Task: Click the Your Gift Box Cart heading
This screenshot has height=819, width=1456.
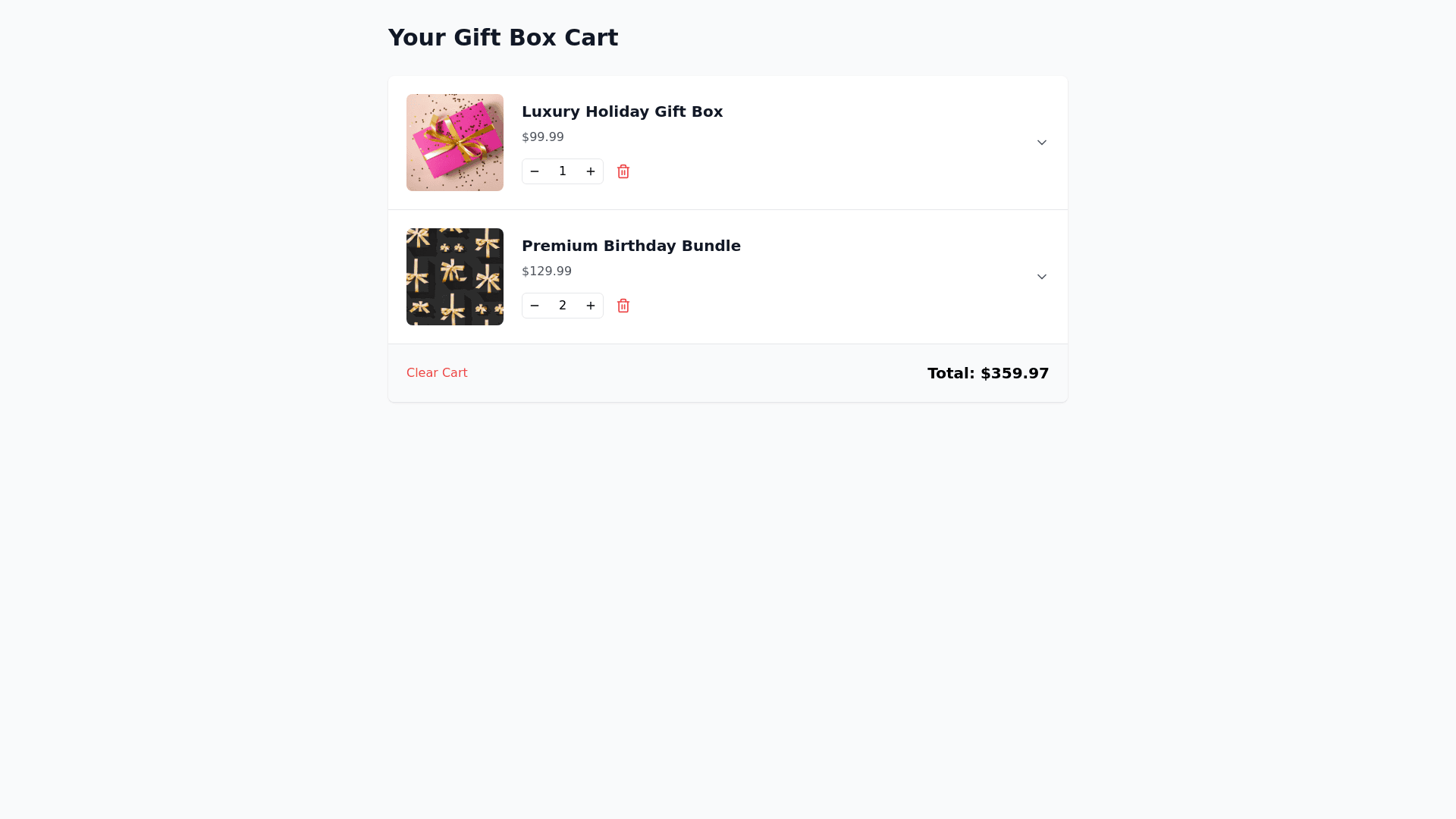Action: click(x=503, y=38)
